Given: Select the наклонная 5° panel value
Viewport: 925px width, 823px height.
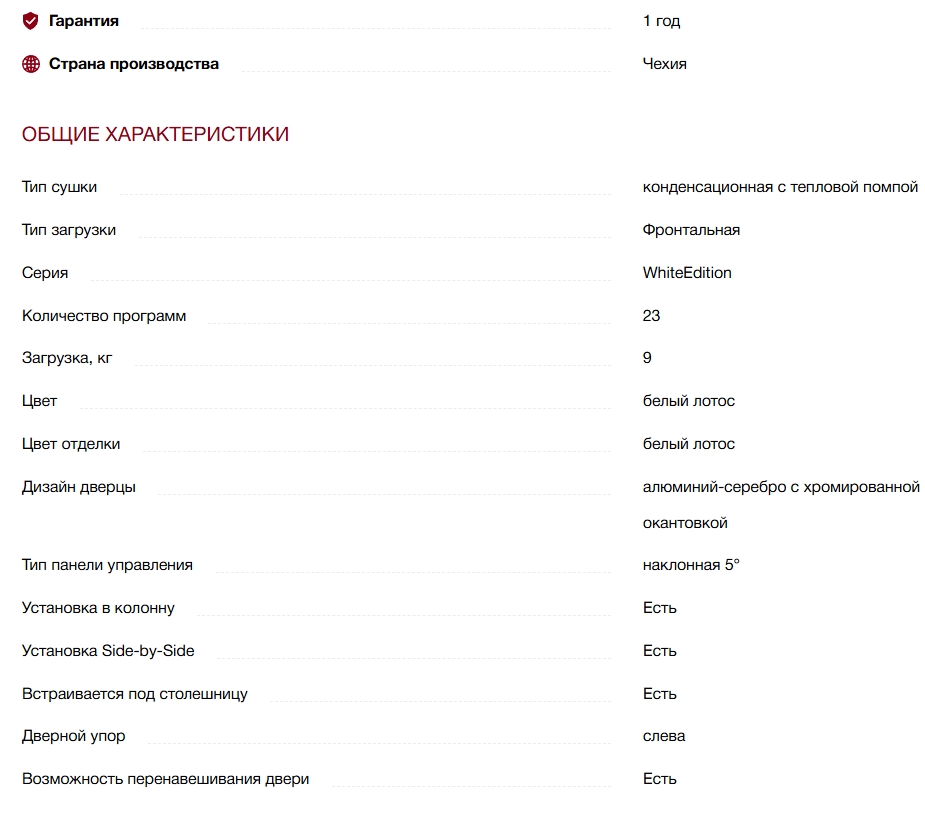Looking at the screenshot, I should tap(691, 565).
